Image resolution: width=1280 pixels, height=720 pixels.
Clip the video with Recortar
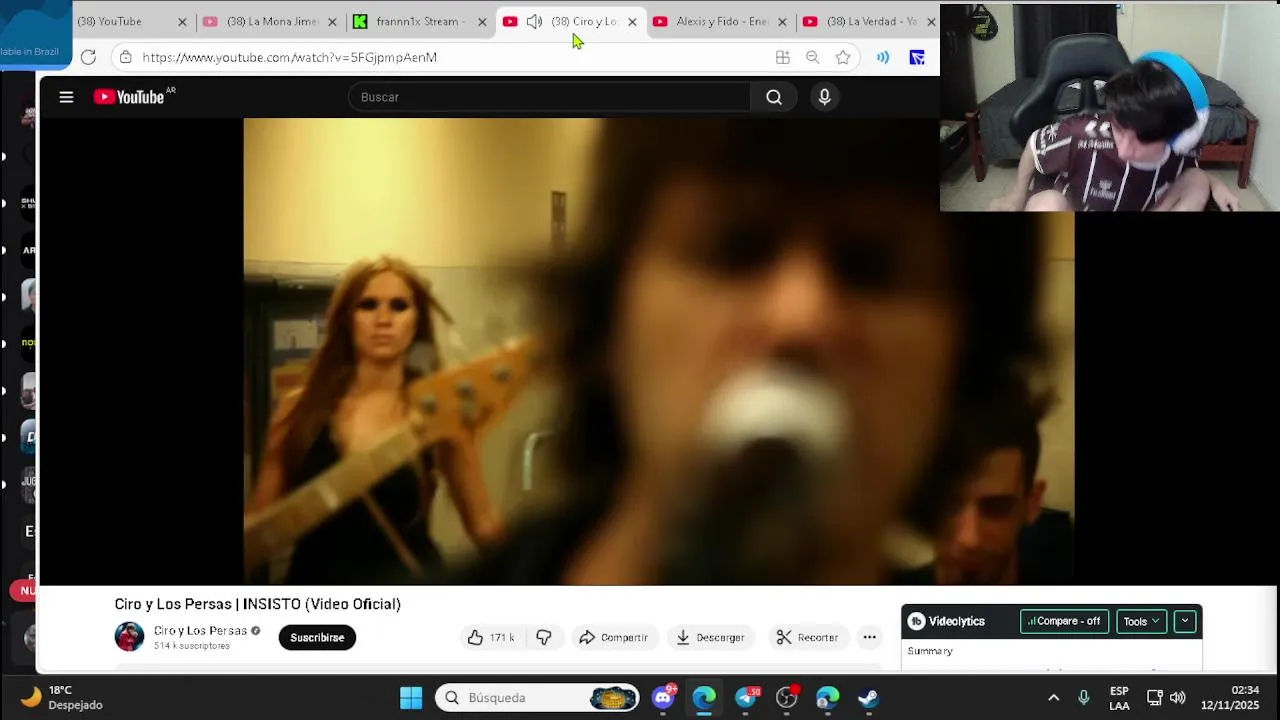point(808,637)
